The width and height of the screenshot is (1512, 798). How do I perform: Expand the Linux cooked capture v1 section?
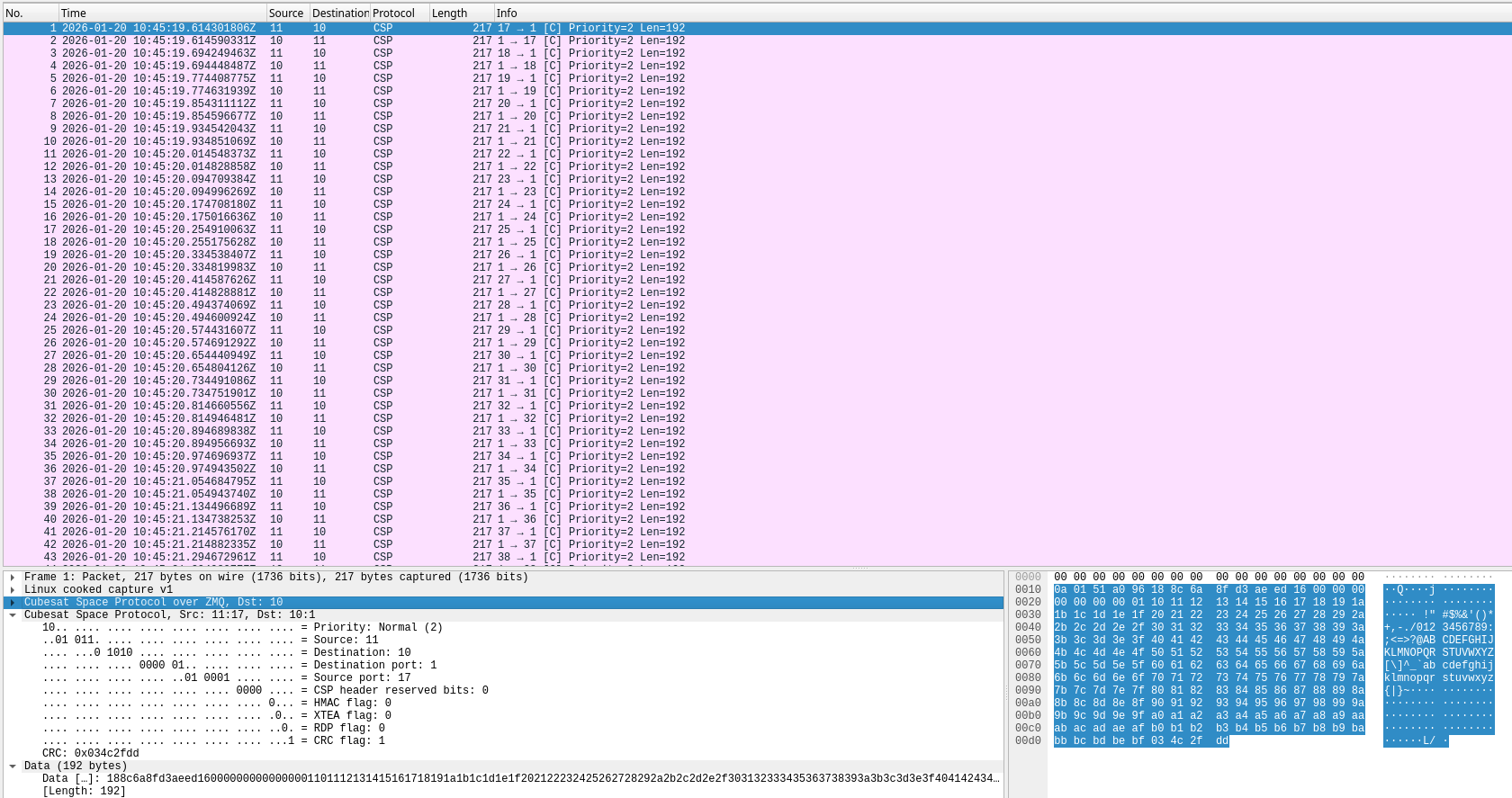click(13, 590)
